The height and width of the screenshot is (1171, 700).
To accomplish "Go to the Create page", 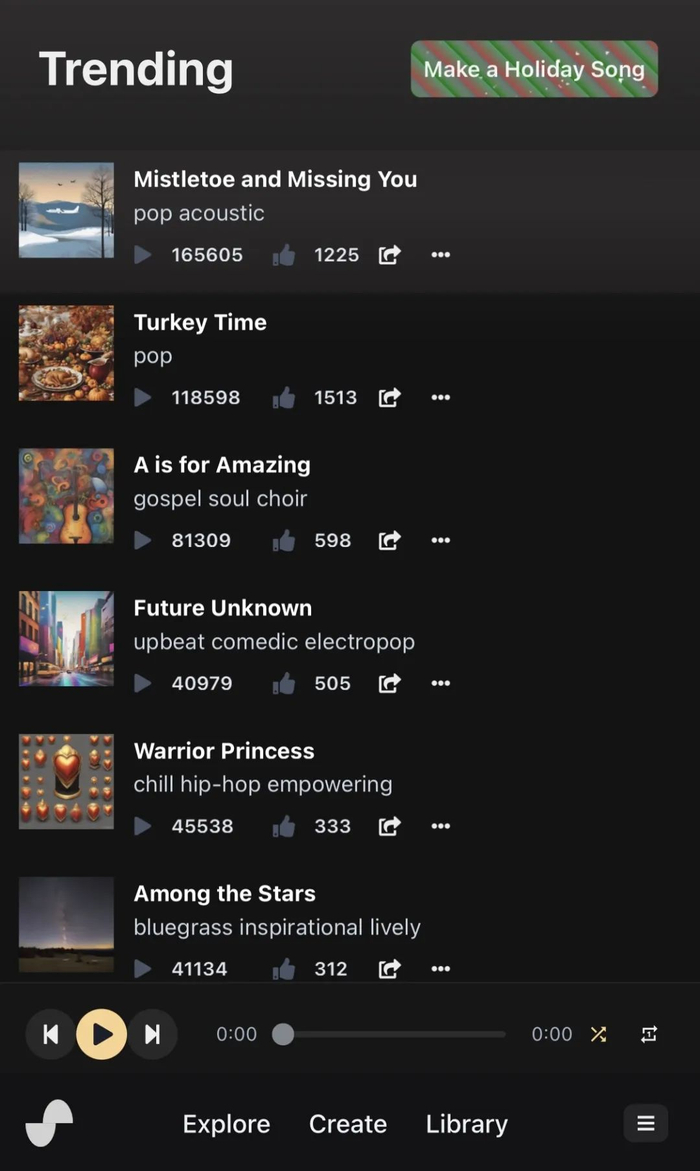I will [348, 1124].
